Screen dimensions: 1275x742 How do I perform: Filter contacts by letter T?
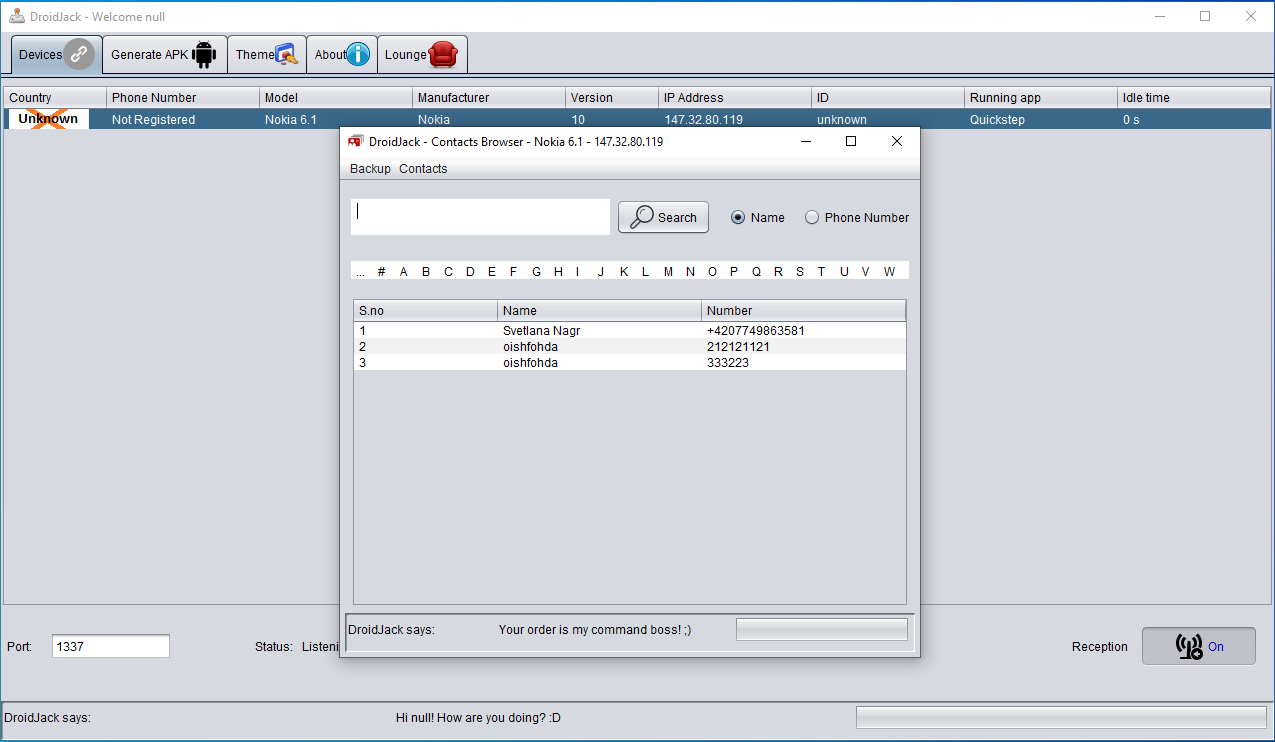coord(822,271)
